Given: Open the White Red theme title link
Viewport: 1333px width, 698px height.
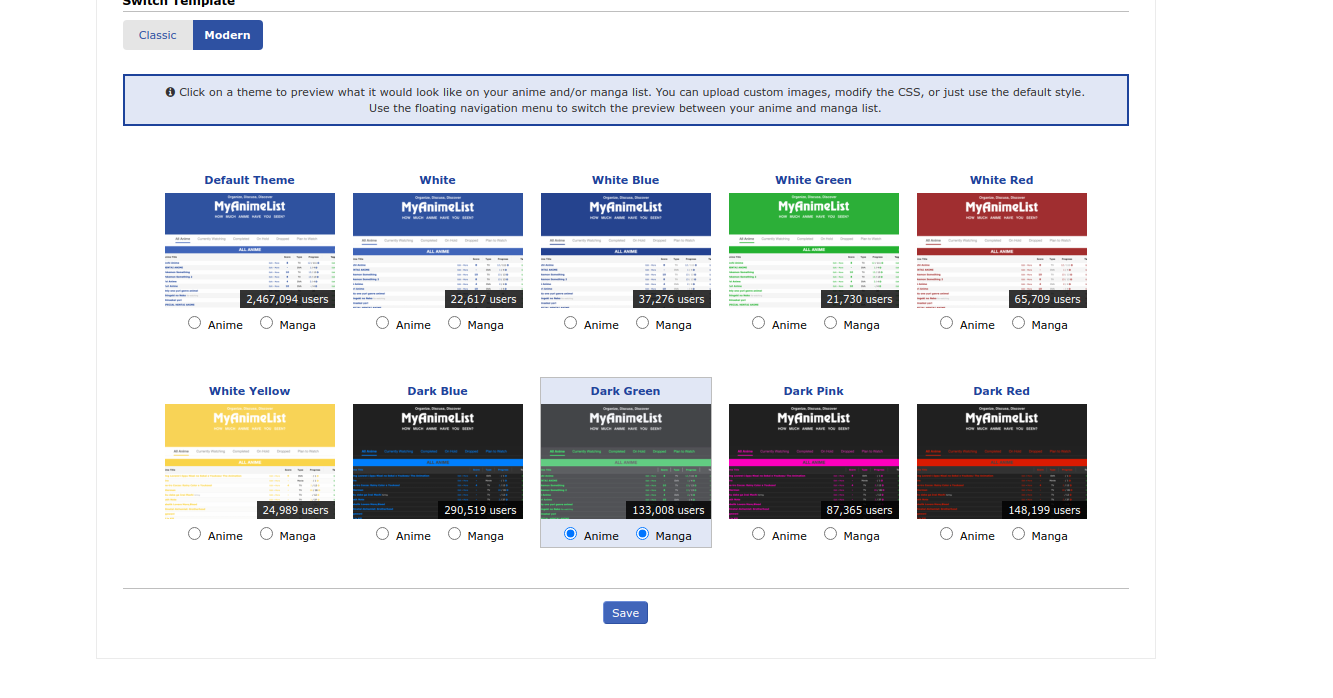Looking at the screenshot, I should (1002, 180).
